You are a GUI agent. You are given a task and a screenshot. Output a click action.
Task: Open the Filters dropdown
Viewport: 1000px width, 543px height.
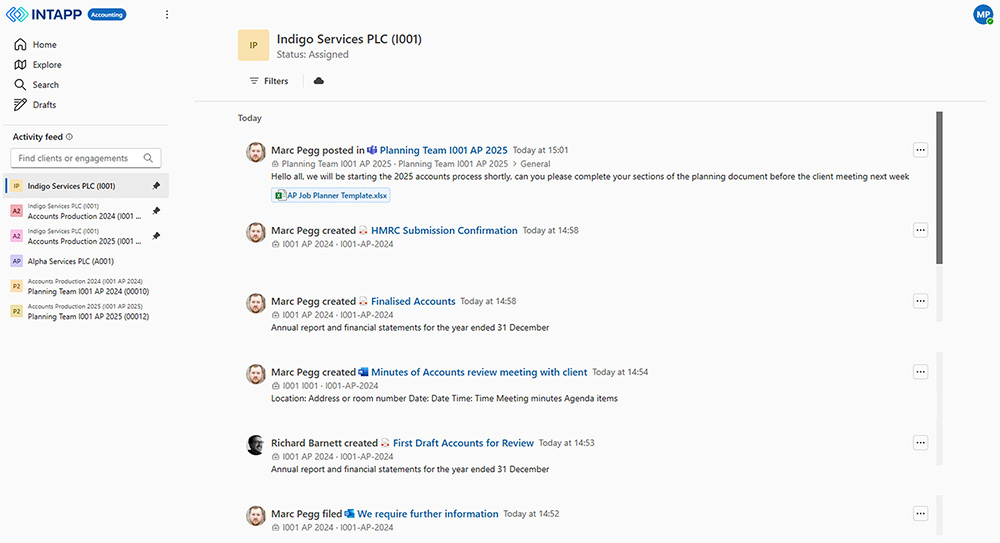tap(268, 81)
